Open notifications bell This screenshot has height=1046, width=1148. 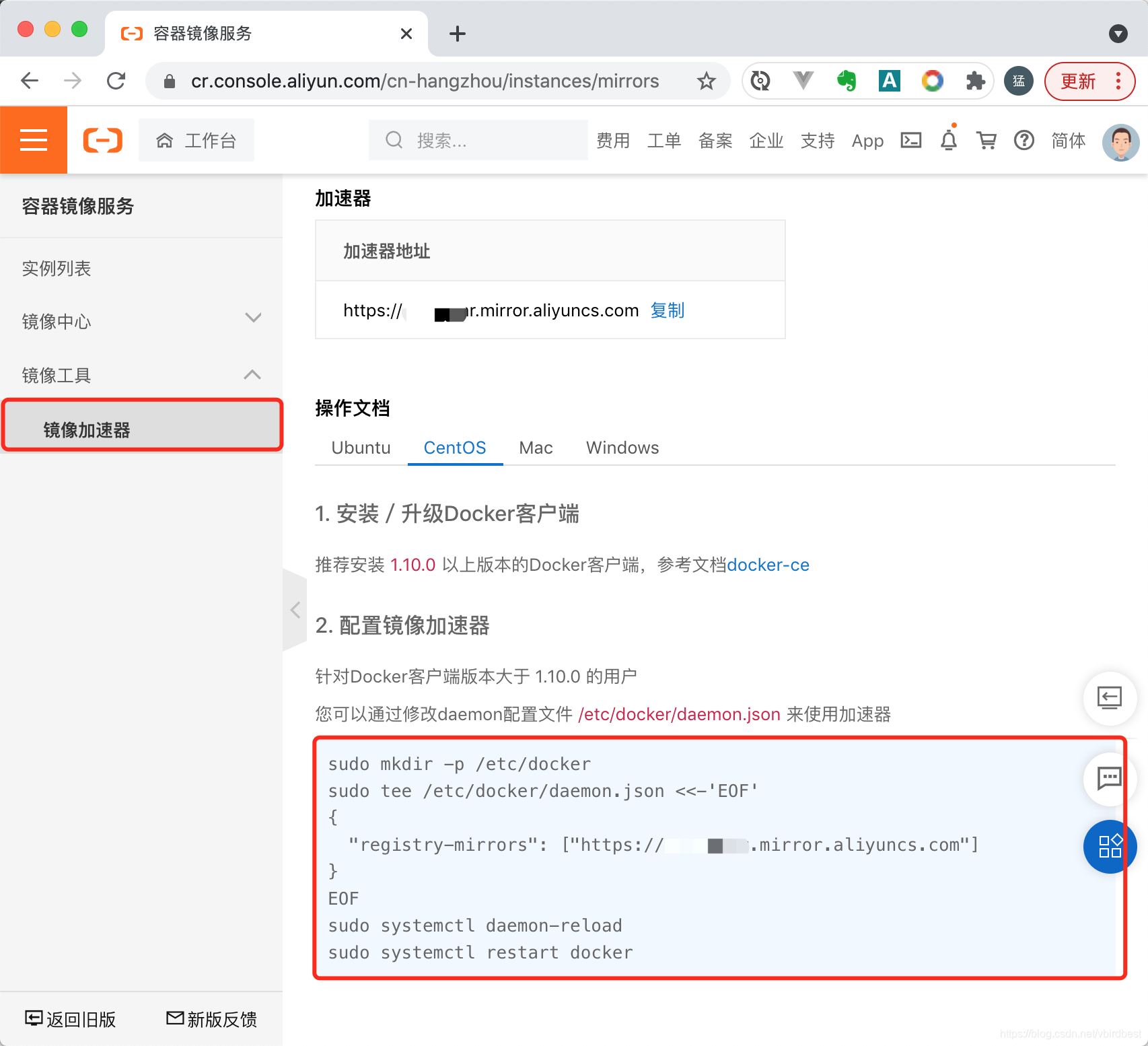click(949, 140)
